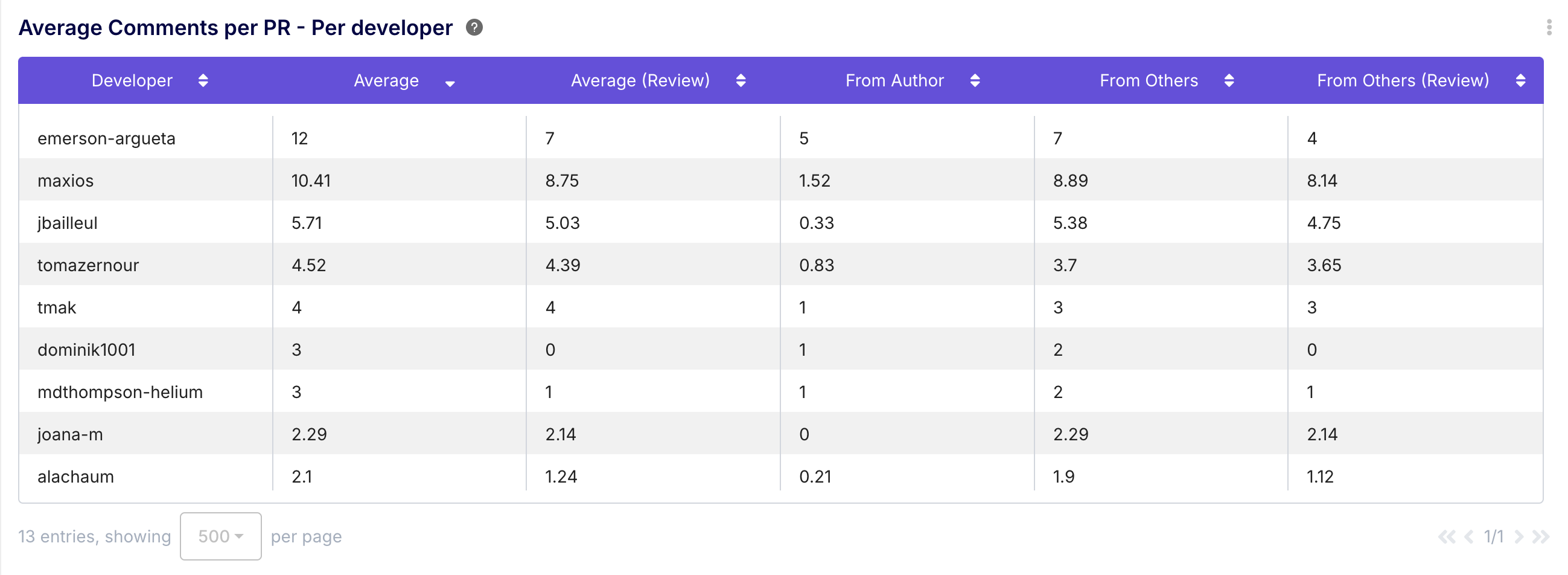Click developer name mdthompson-helium
The width and height of the screenshot is (1568, 575).
pyautogui.click(x=120, y=392)
